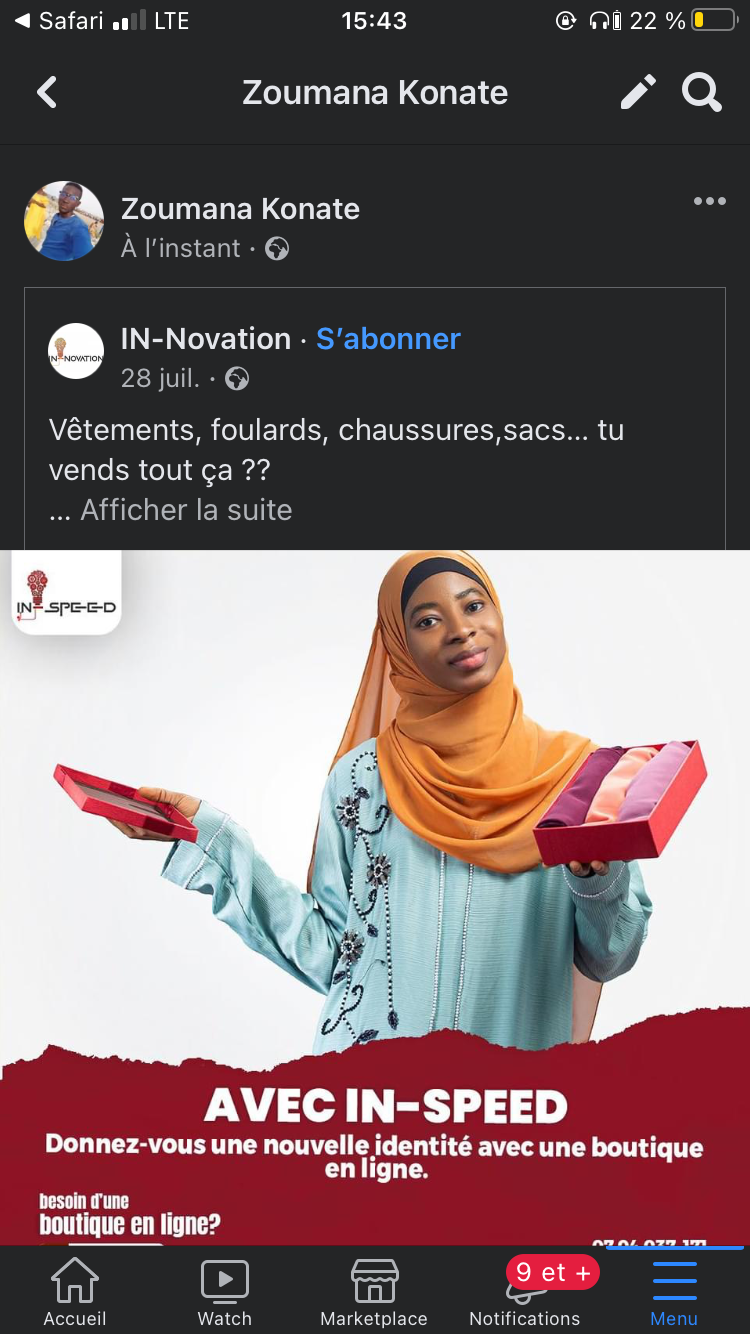Tap the IN-SPEED logo on the image
This screenshot has height=1334, width=750.
pyautogui.click(x=66, y=592)
